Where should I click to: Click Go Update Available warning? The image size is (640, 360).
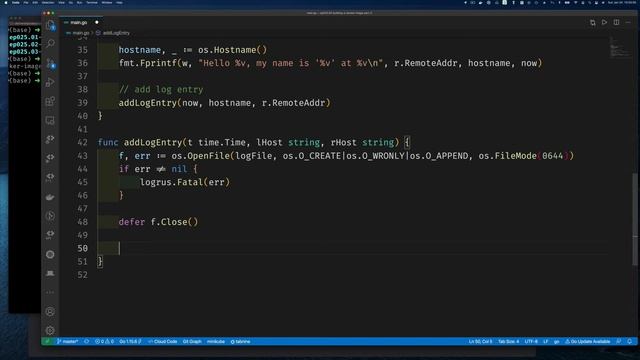pyautogui.click(x=588, y=342)
